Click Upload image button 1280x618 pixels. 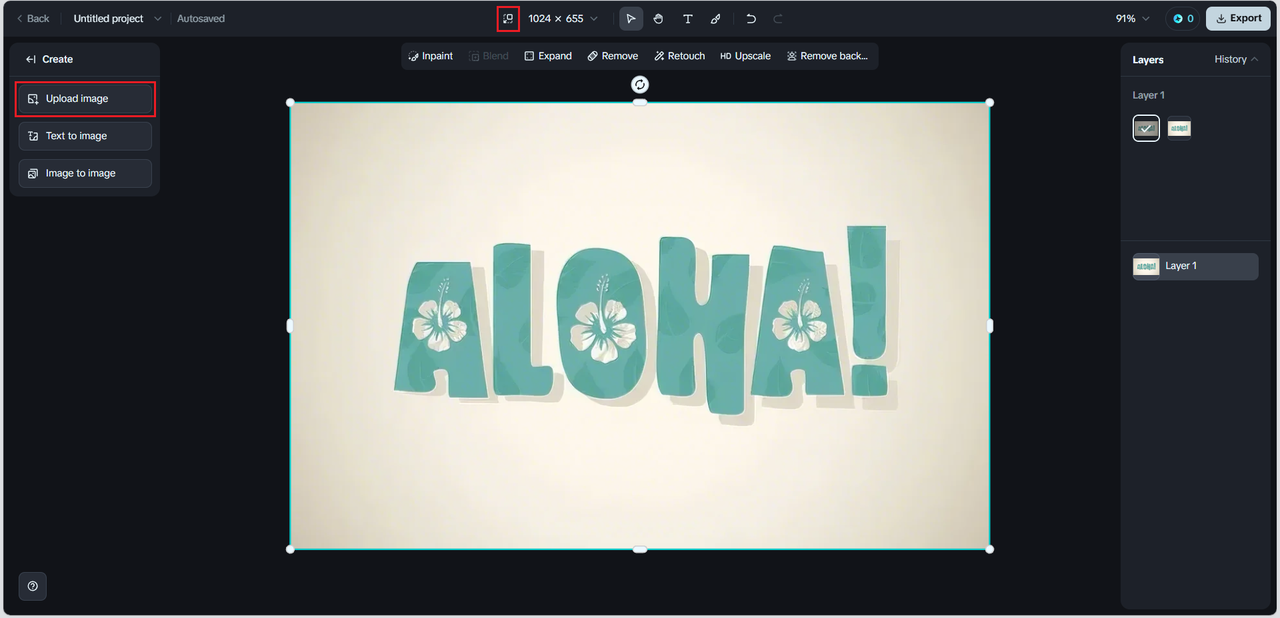pyautogui.click(x=85, y=99)
